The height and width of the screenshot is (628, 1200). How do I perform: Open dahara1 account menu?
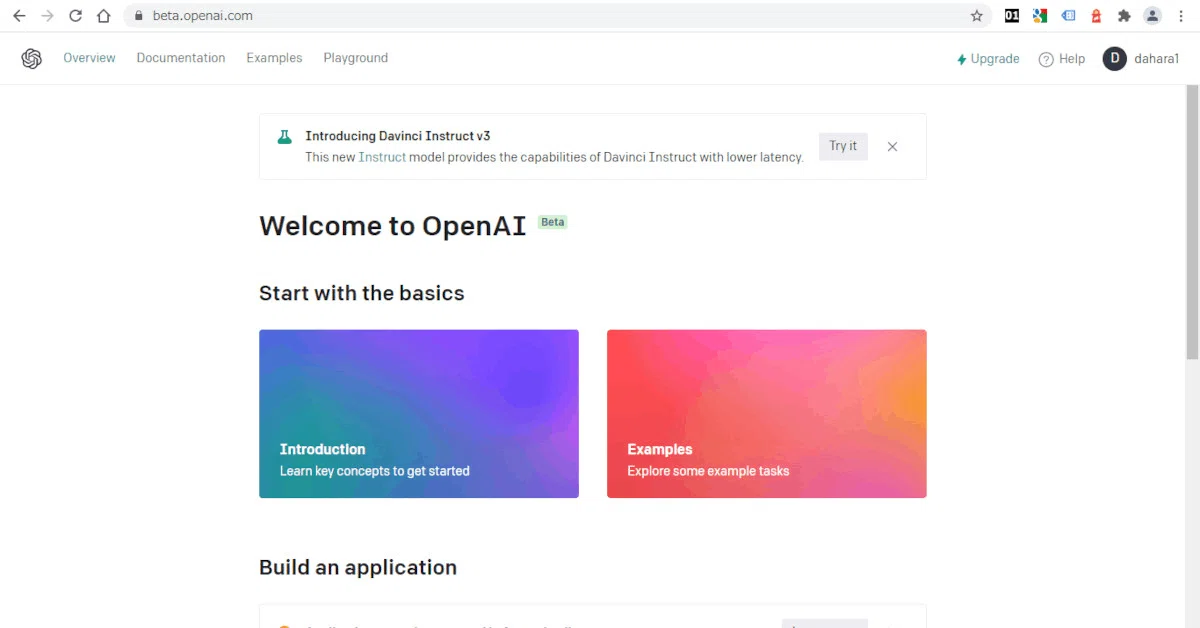1141,59
